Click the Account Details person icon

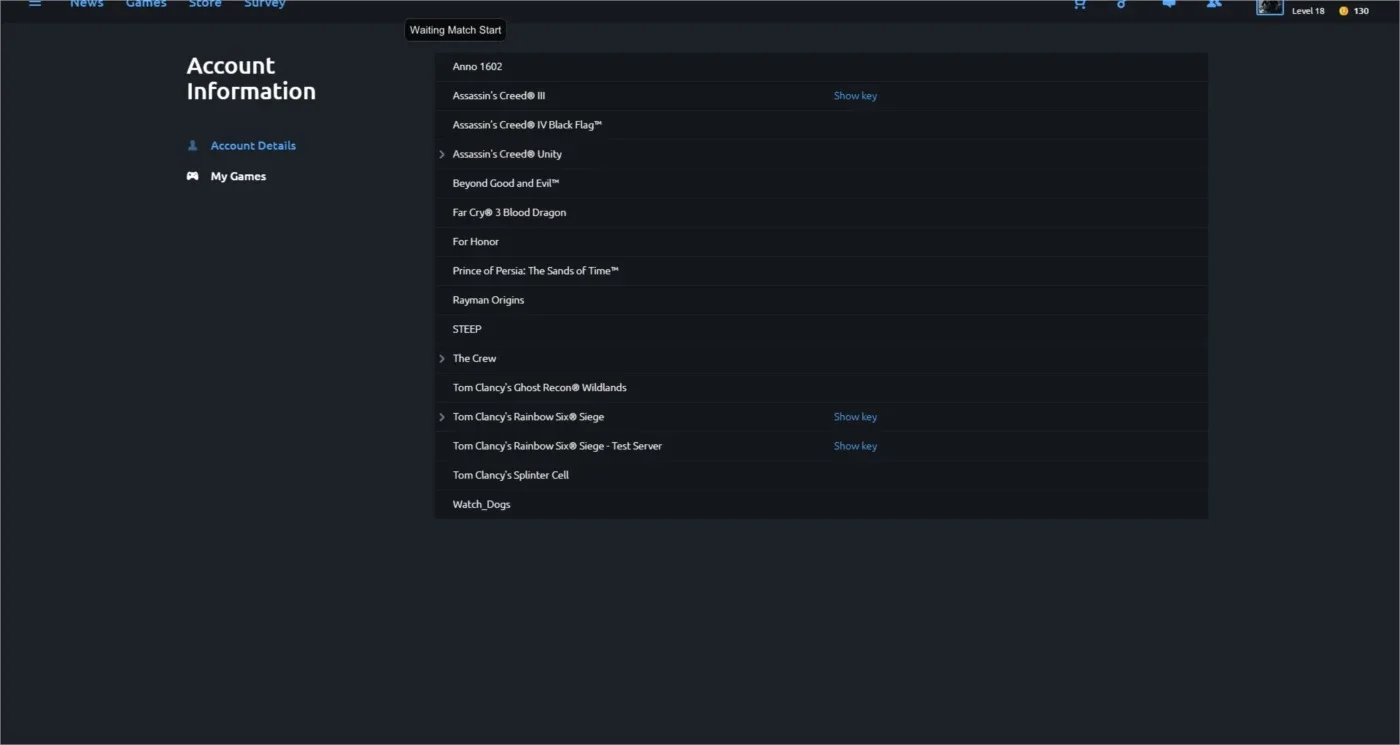click(193, 145)
